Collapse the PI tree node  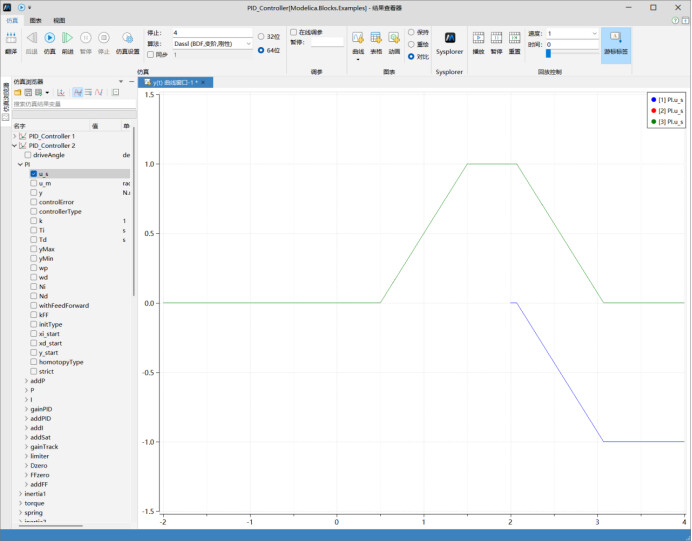pos(20,164)
